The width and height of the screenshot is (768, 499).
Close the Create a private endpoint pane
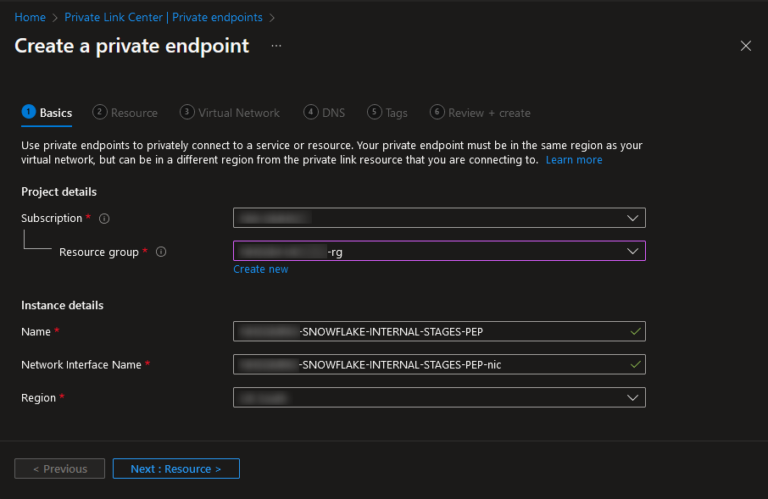745,46
